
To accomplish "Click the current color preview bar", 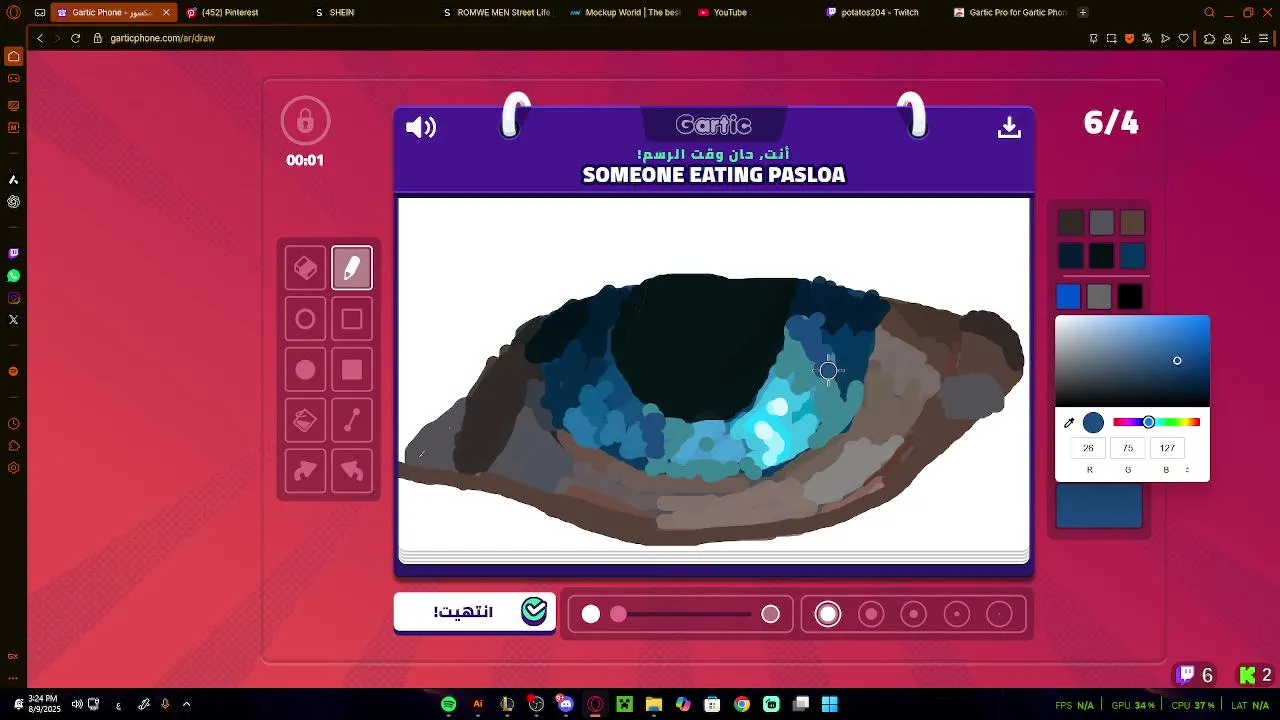I will [1099, 507].
